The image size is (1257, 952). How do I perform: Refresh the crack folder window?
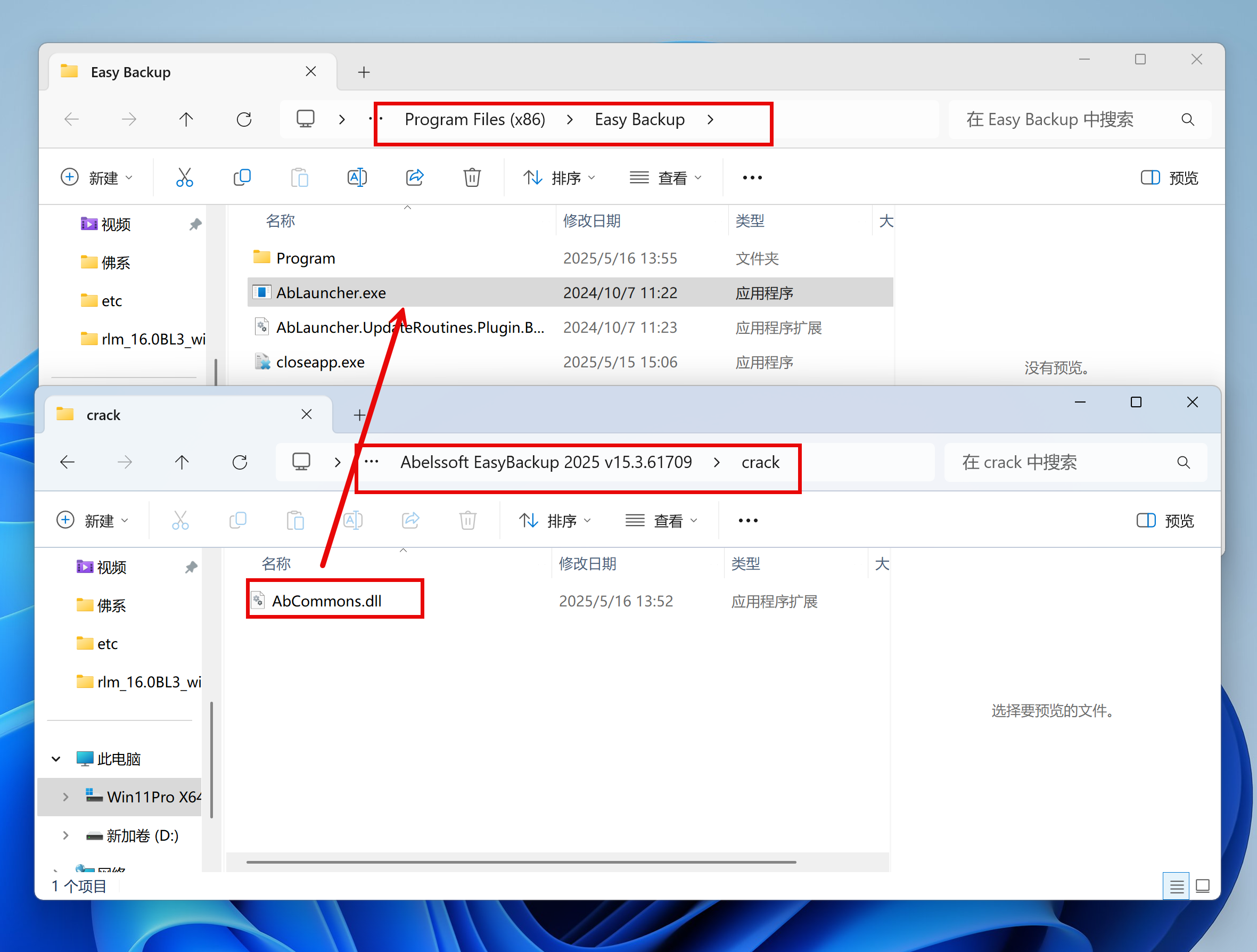click(240, 462)
